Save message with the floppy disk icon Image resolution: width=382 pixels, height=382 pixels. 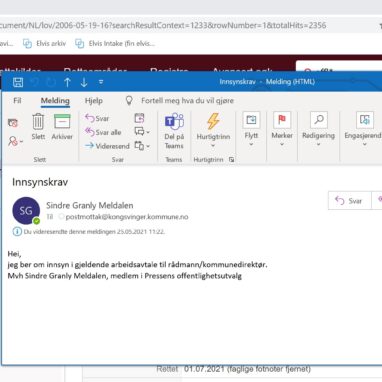pyautogui.click(x=18, y=82)
